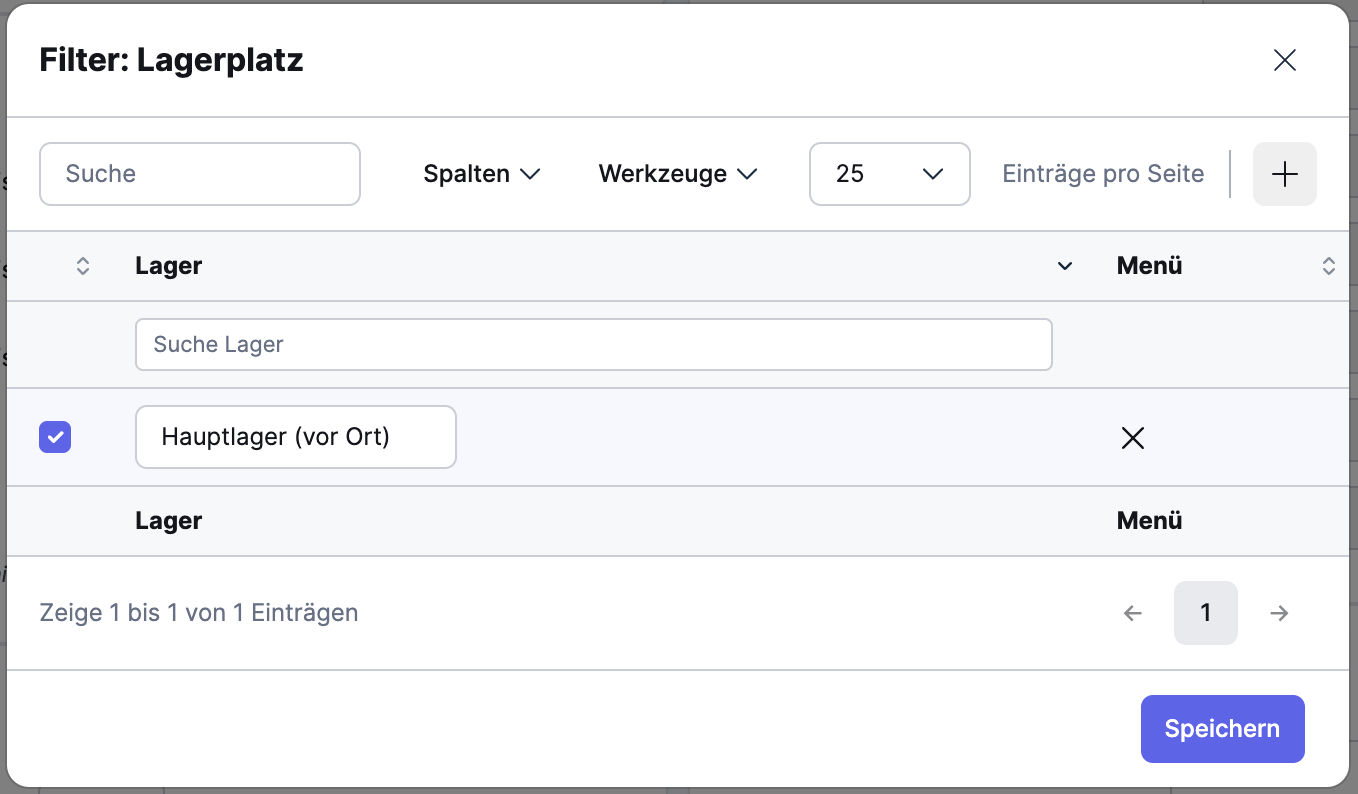Sort the Menü column with its sort icon
Image resolution: width=1358 pixels, height=794 pixels.
(1330, 266)
